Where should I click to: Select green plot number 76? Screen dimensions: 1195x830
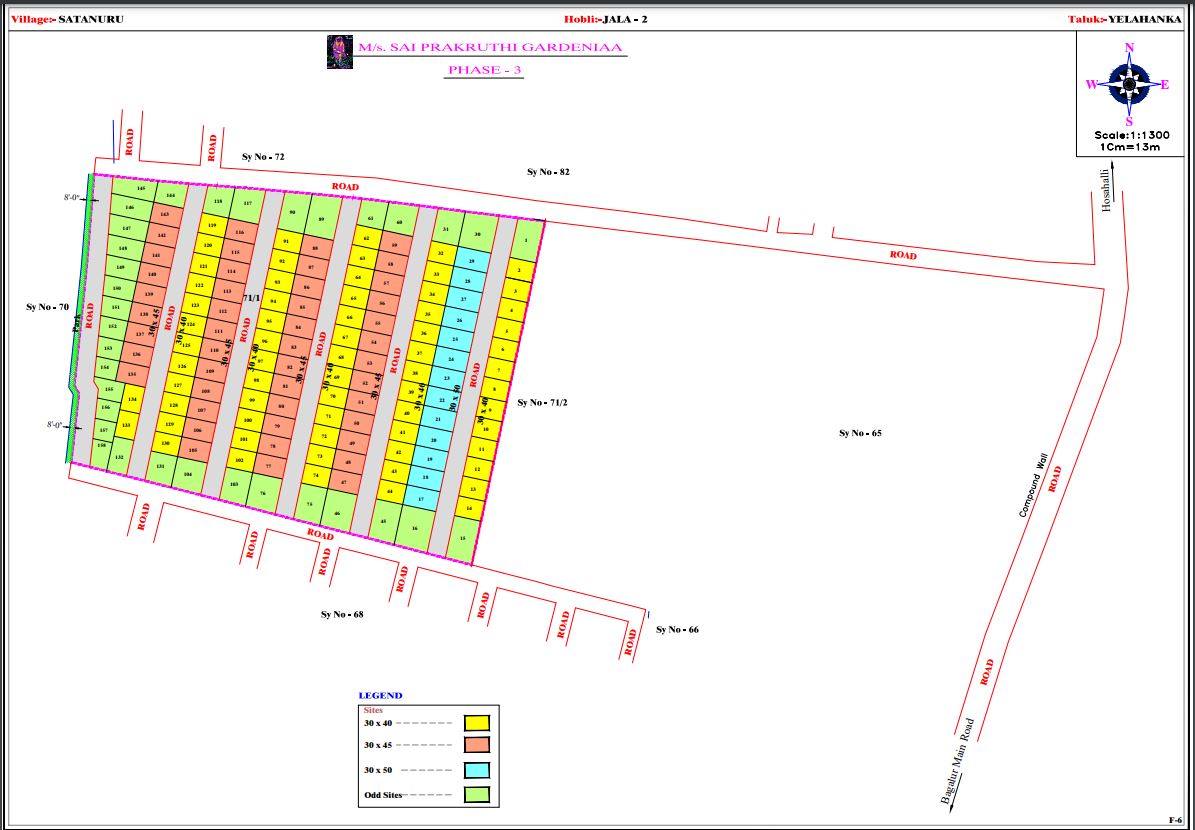tap(263, 493)
